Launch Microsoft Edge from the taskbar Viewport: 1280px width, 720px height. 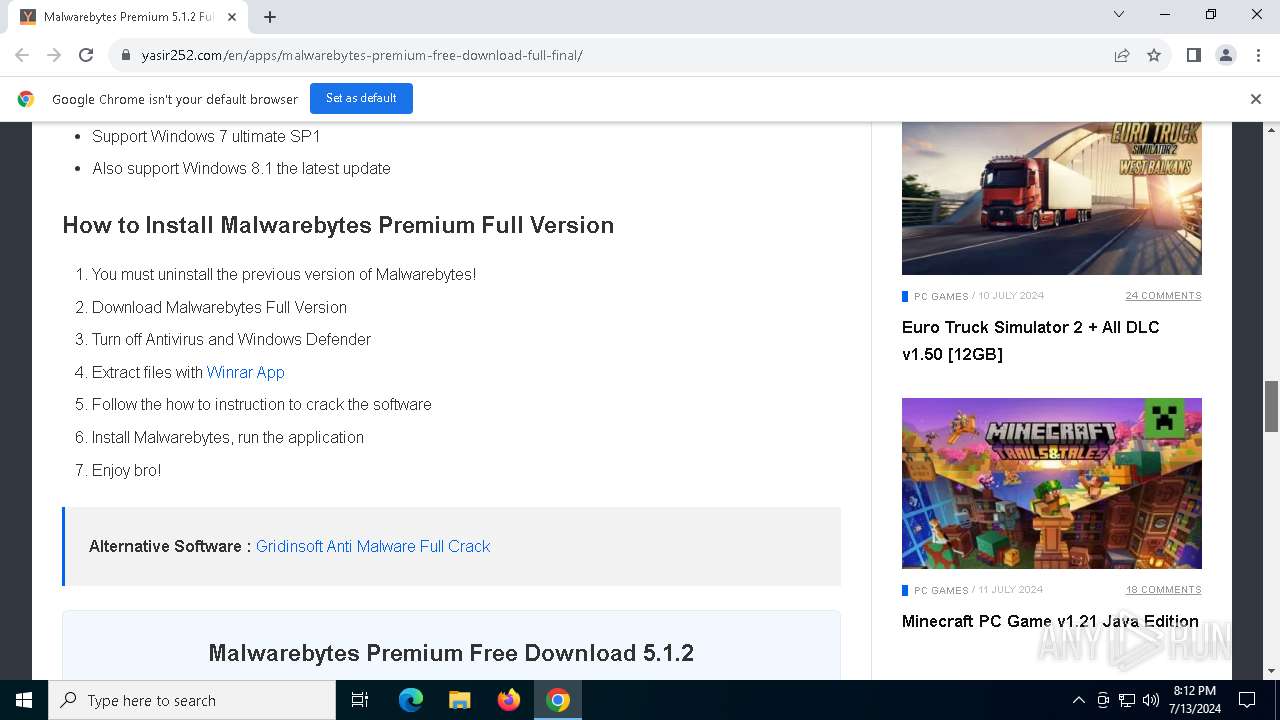click(x=411, y=700)
